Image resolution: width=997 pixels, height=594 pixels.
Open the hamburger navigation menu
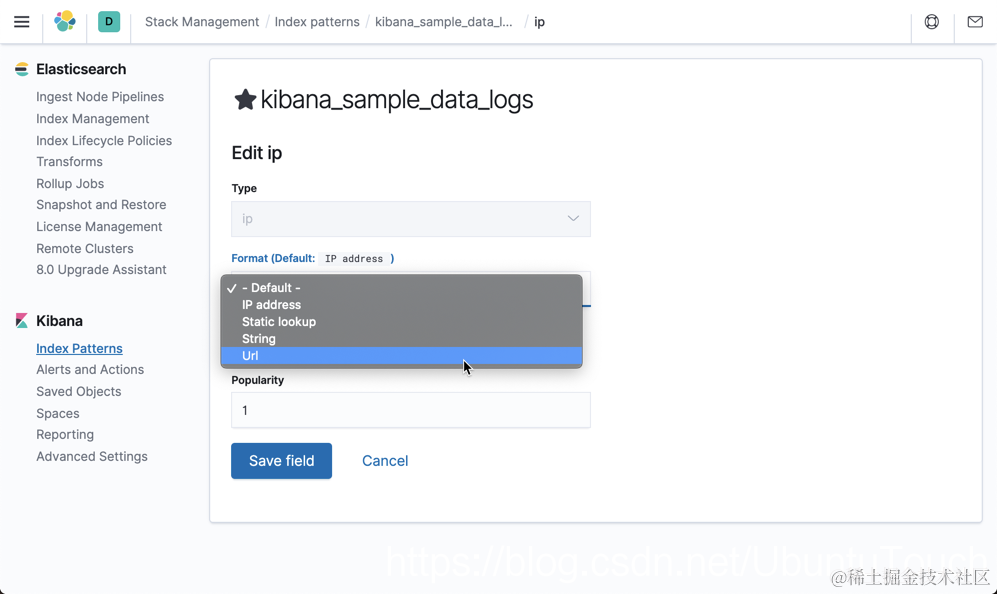(x=22, y=22)
